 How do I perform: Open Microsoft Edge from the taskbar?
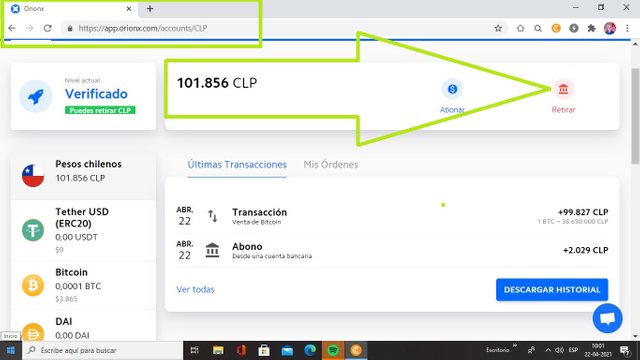(310, 350)
